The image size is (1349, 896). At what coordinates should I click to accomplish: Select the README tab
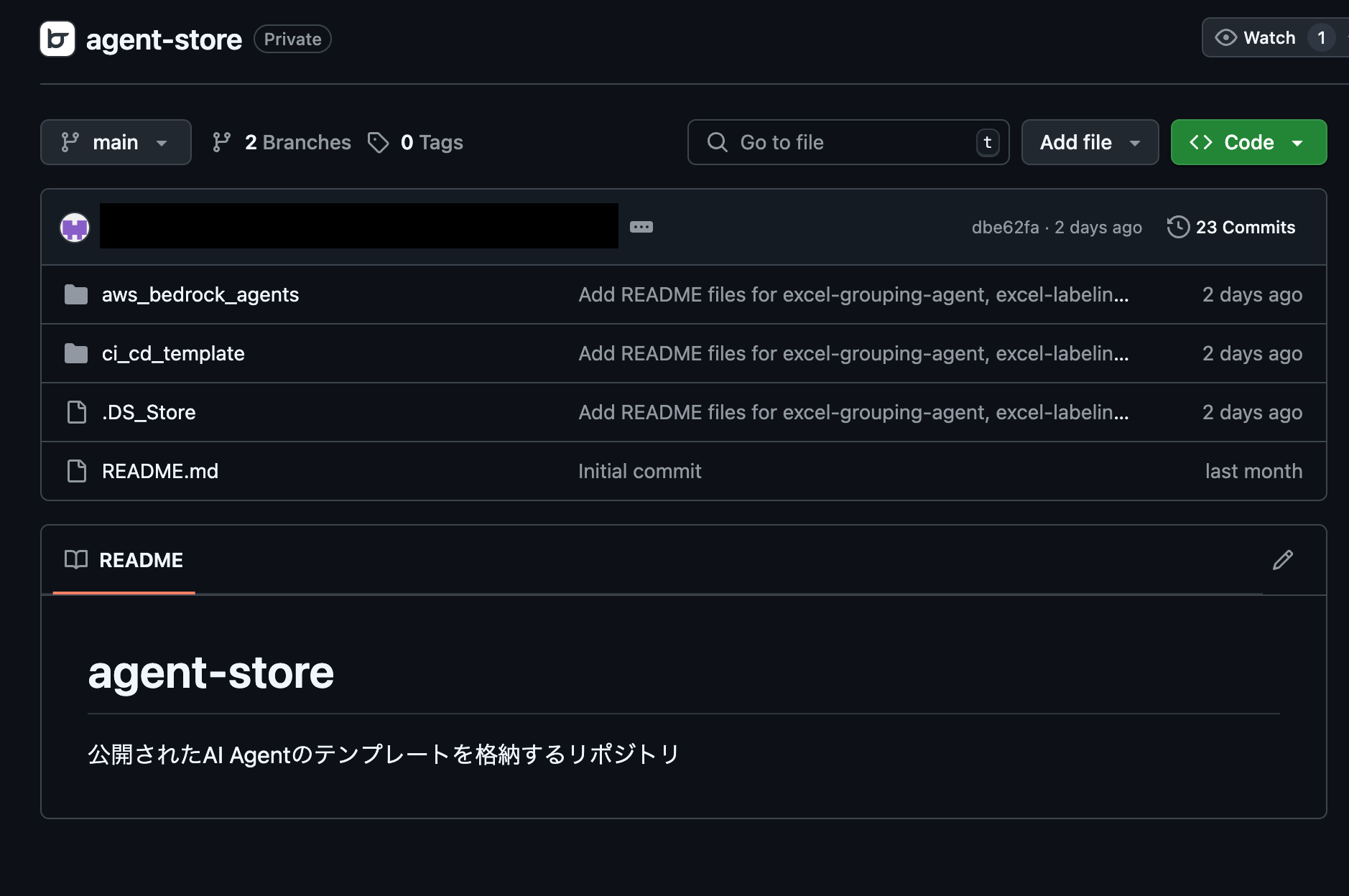(x=124, y=560)
